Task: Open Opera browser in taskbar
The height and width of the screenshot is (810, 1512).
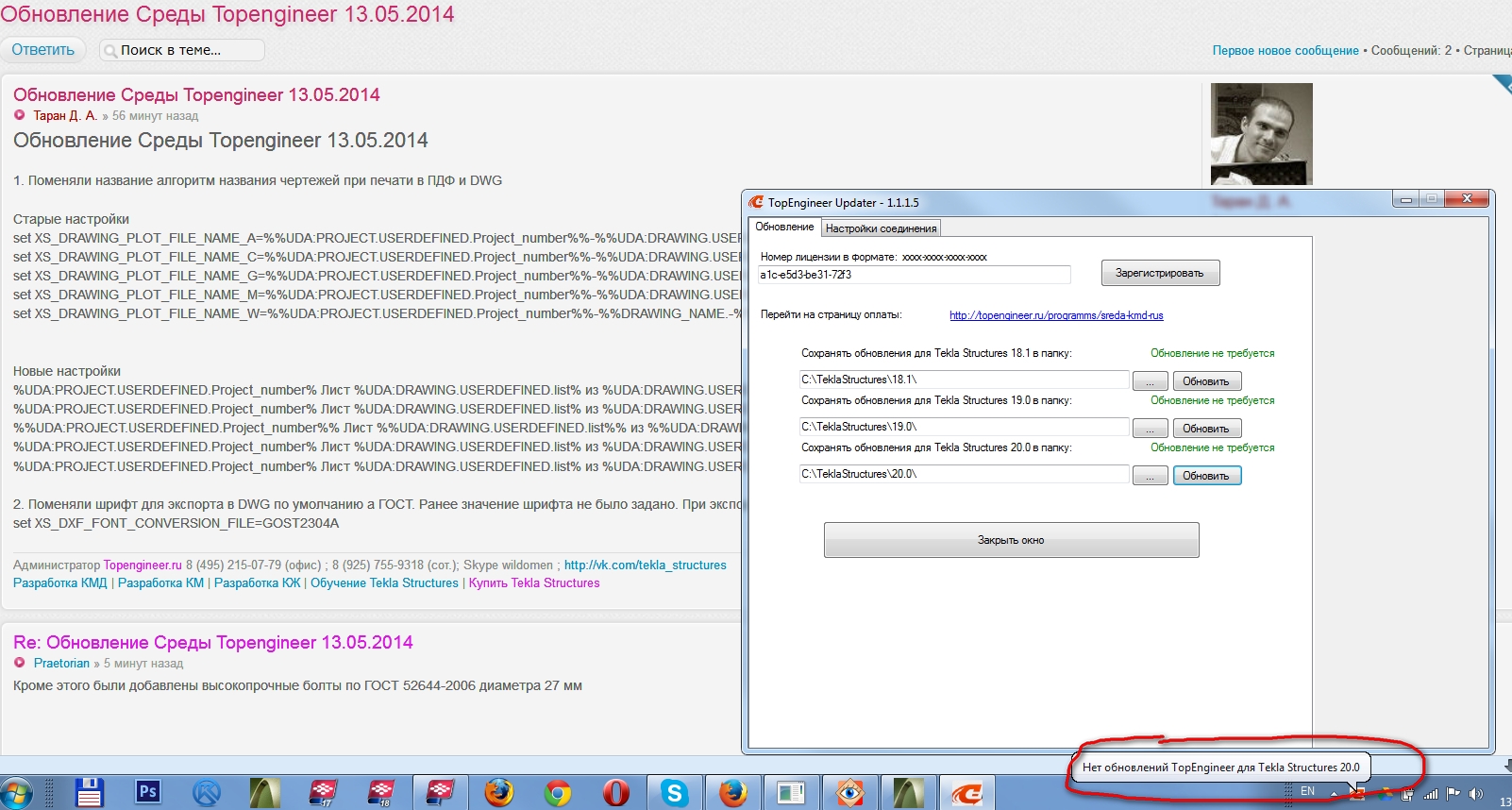Action: [616, 793]
